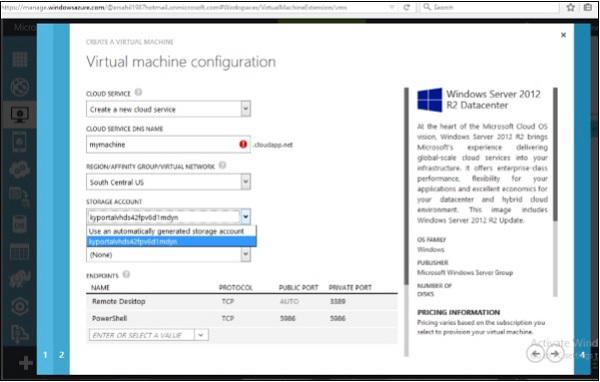Click the PowerShell public port 5986

pos(288,318)
